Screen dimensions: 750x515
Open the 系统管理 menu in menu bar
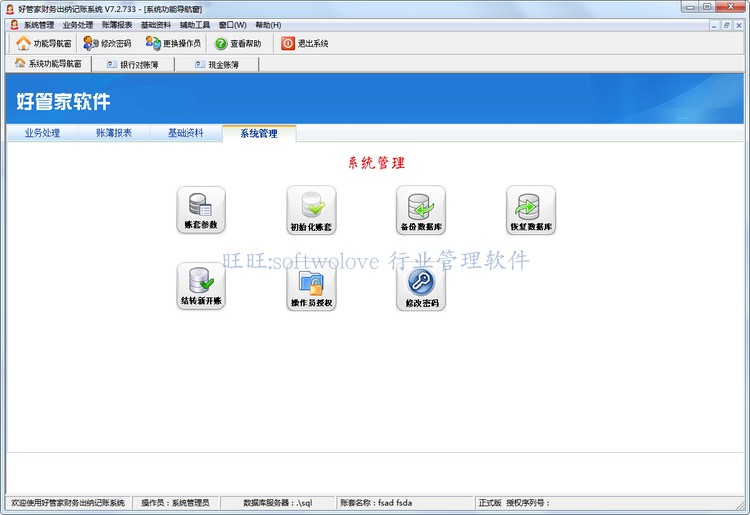pyautogui.click(x=39, y=25)
